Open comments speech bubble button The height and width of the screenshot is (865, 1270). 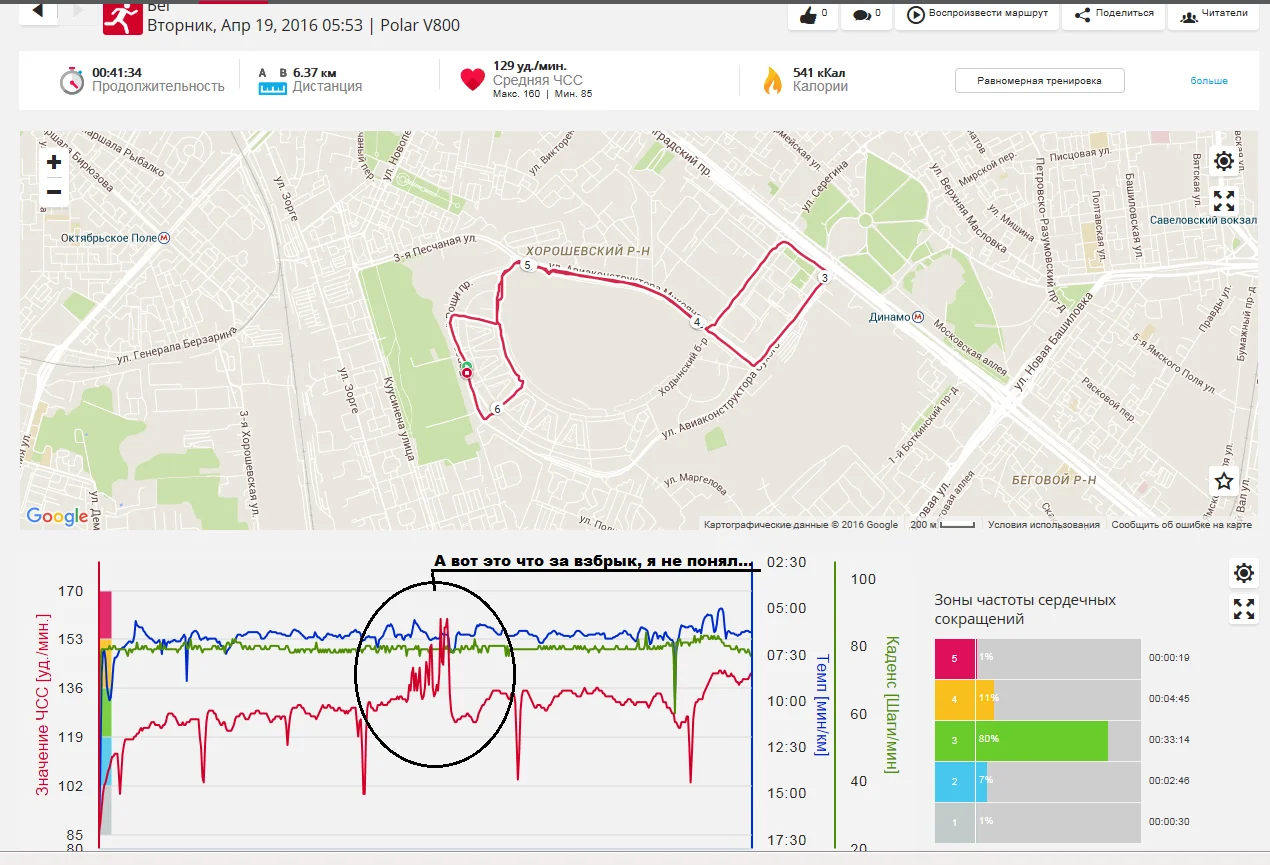pos(867,15)
